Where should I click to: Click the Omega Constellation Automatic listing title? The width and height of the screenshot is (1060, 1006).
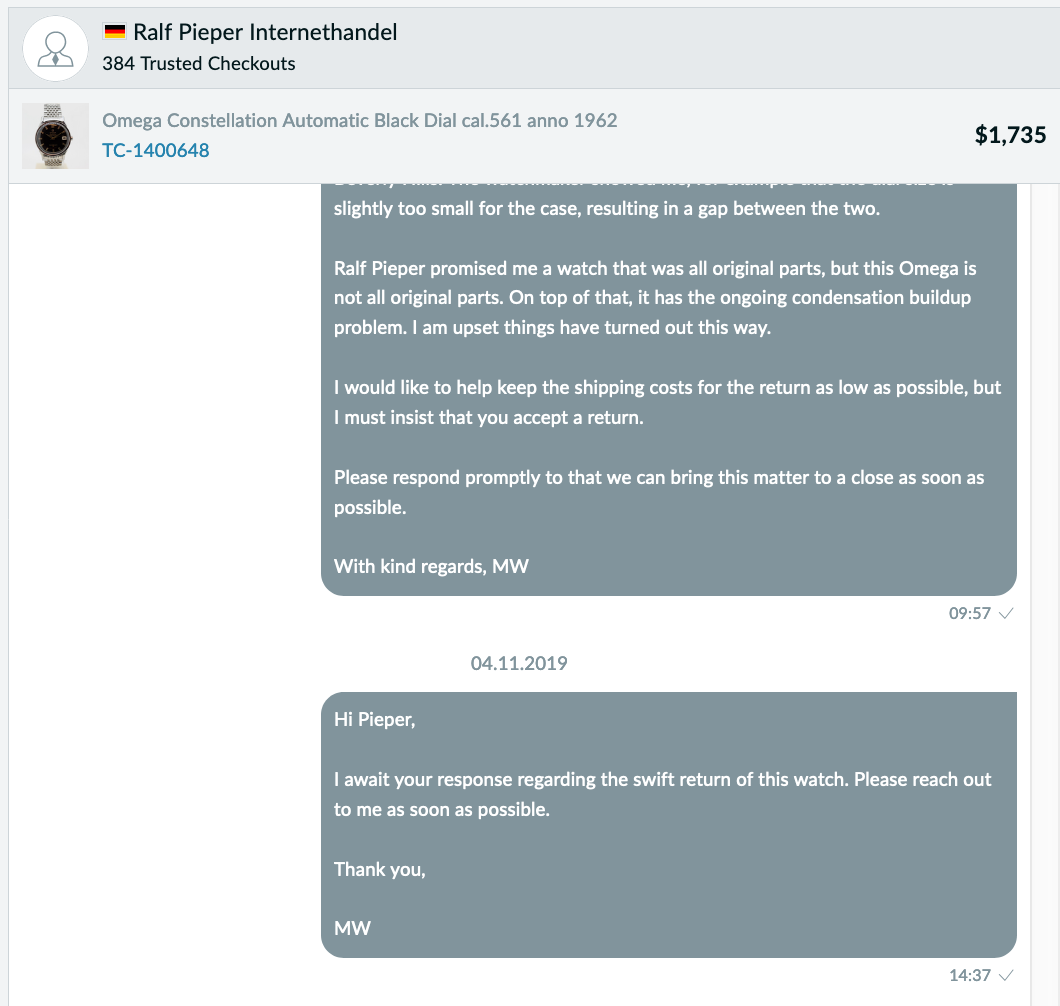[x=360, y=120]
